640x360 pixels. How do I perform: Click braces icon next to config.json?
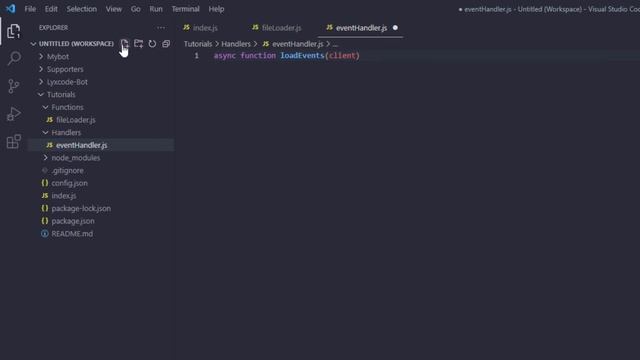[45, 183]
